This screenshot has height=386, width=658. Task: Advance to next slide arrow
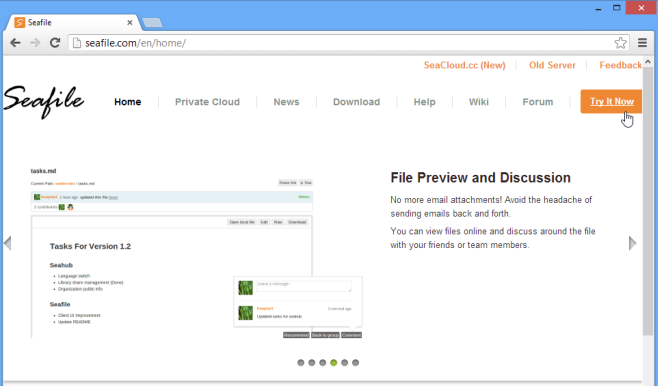tap(632, 243)
